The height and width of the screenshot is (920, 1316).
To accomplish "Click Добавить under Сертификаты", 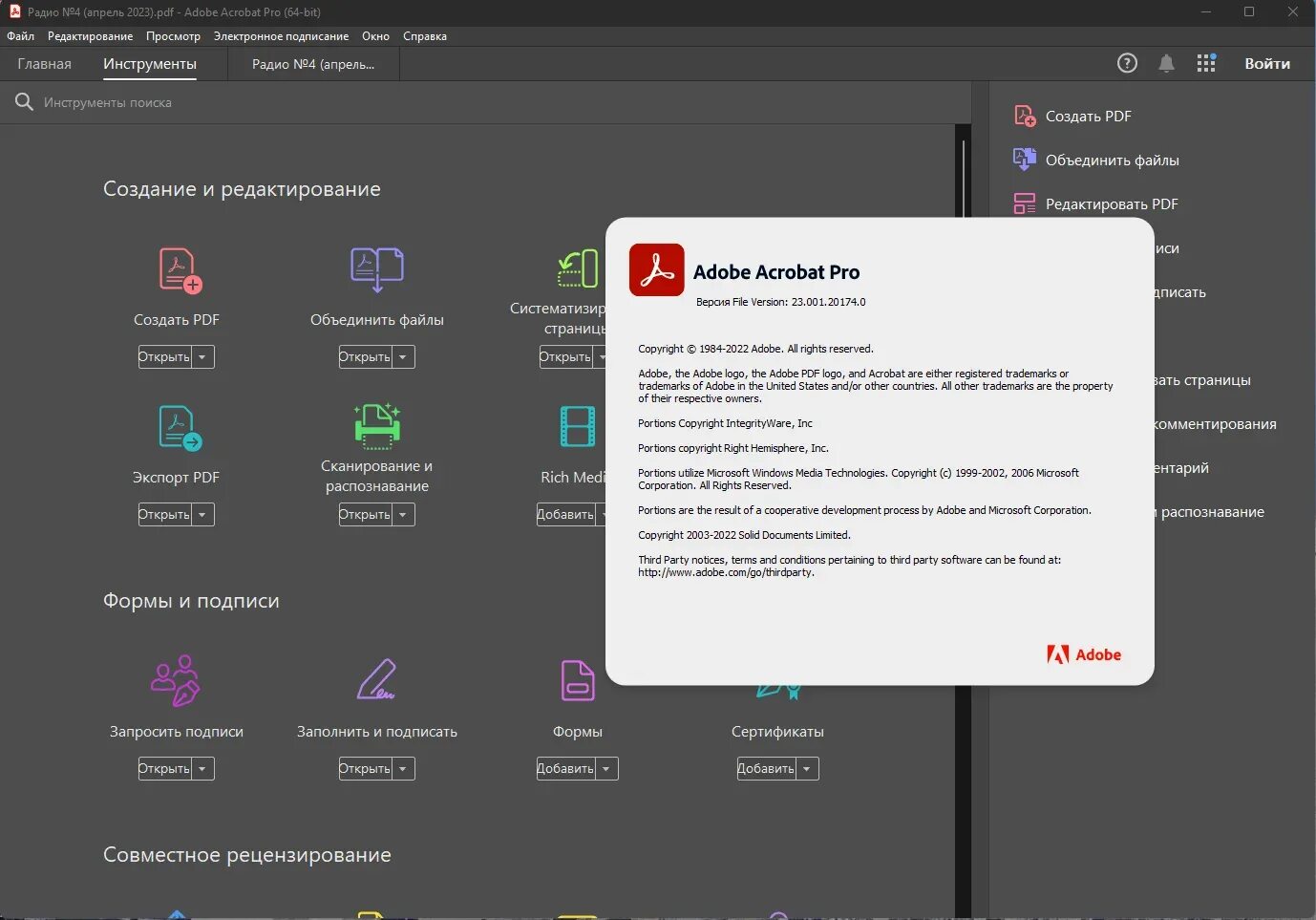I will (x=766, y=769).
